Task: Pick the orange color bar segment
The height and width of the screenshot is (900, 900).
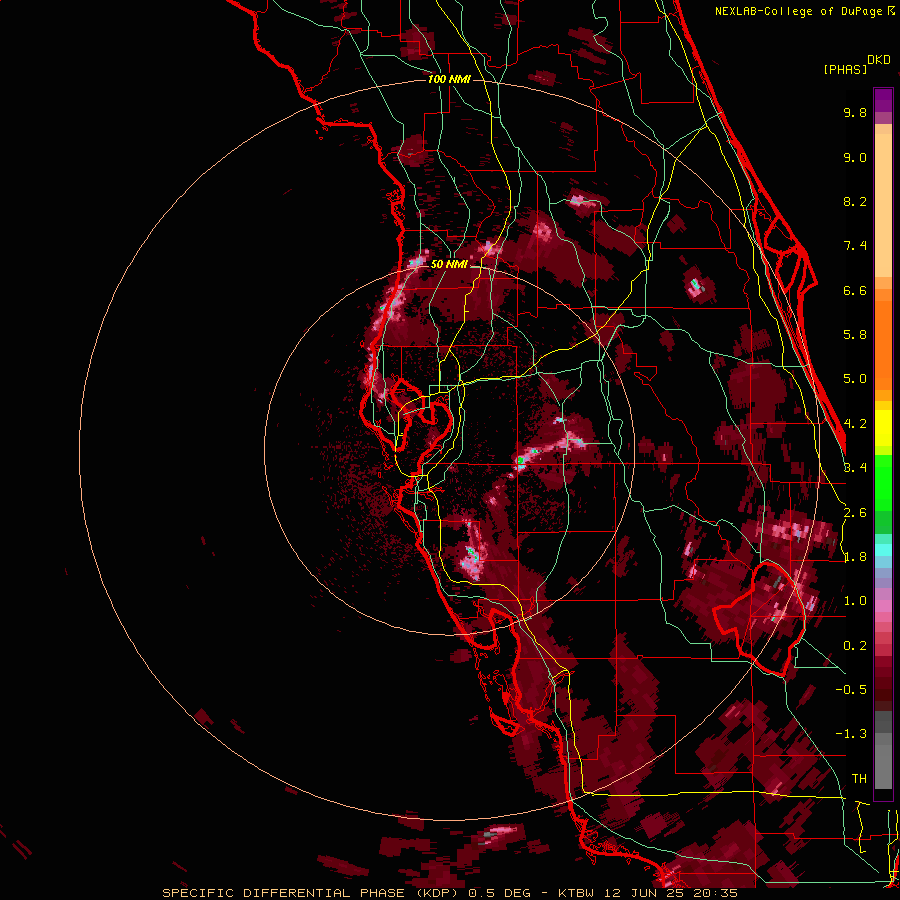Action: (883, 344)
